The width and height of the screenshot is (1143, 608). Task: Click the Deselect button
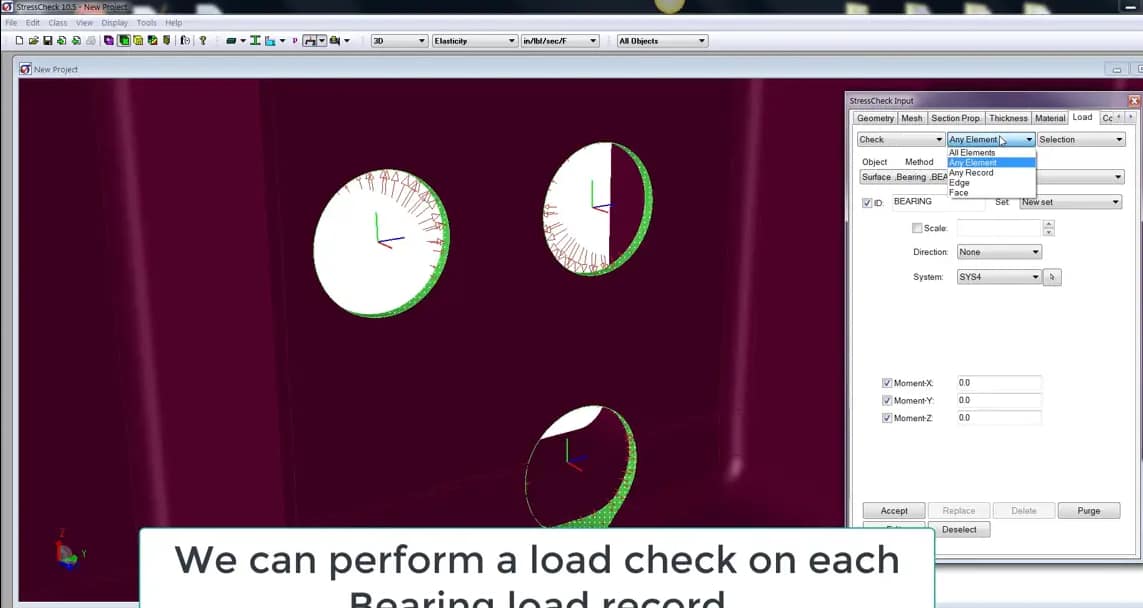tap(959, 529)
